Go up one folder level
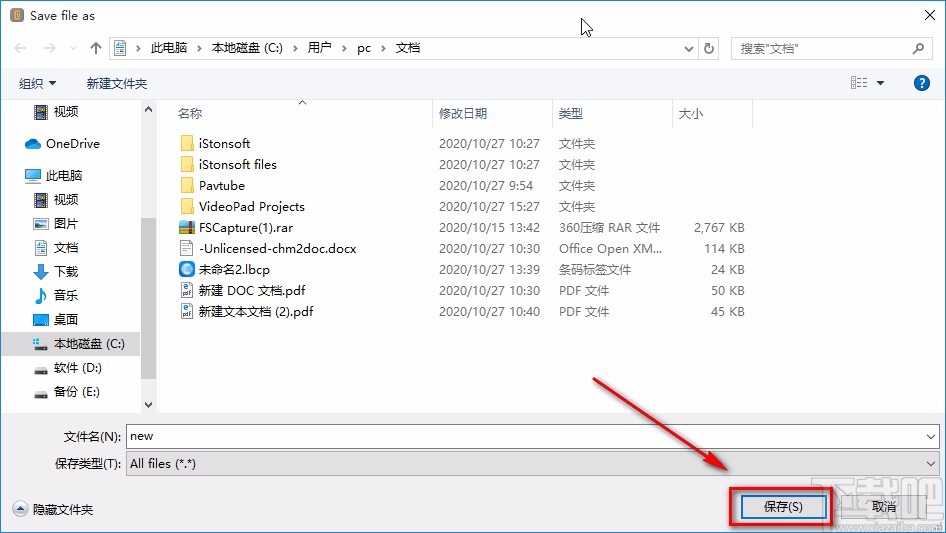This screenshot has height=533, width=946. coord(95,48)
